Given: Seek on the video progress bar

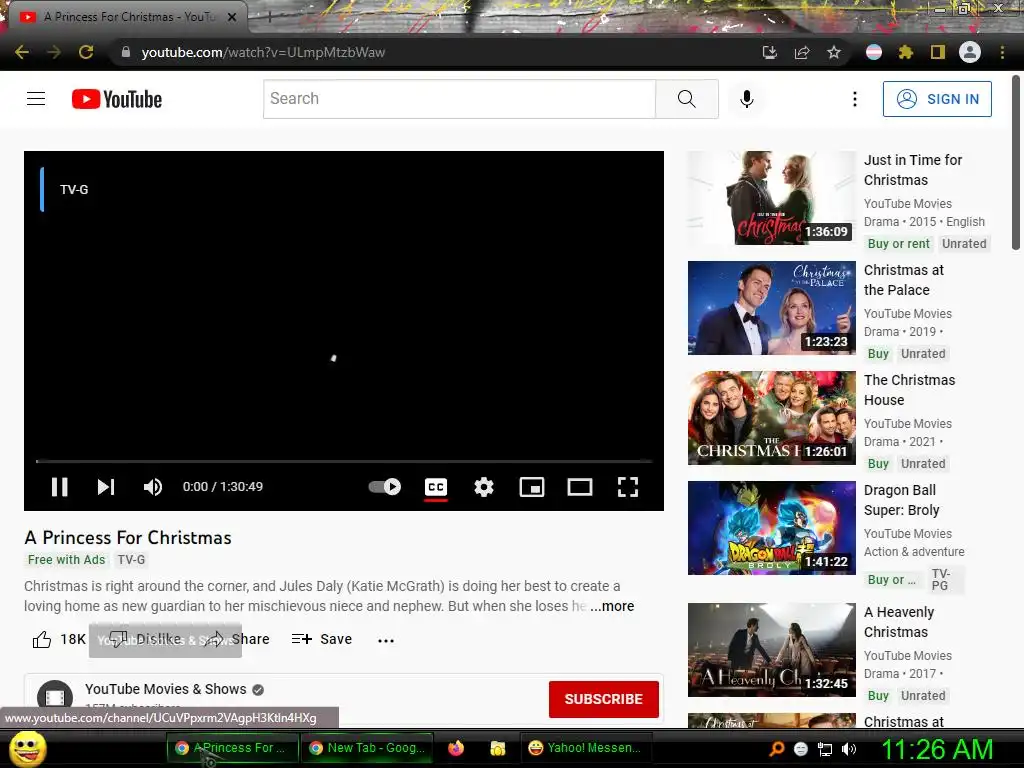Looking at the screenshot, I should click(x=344, y=461).
